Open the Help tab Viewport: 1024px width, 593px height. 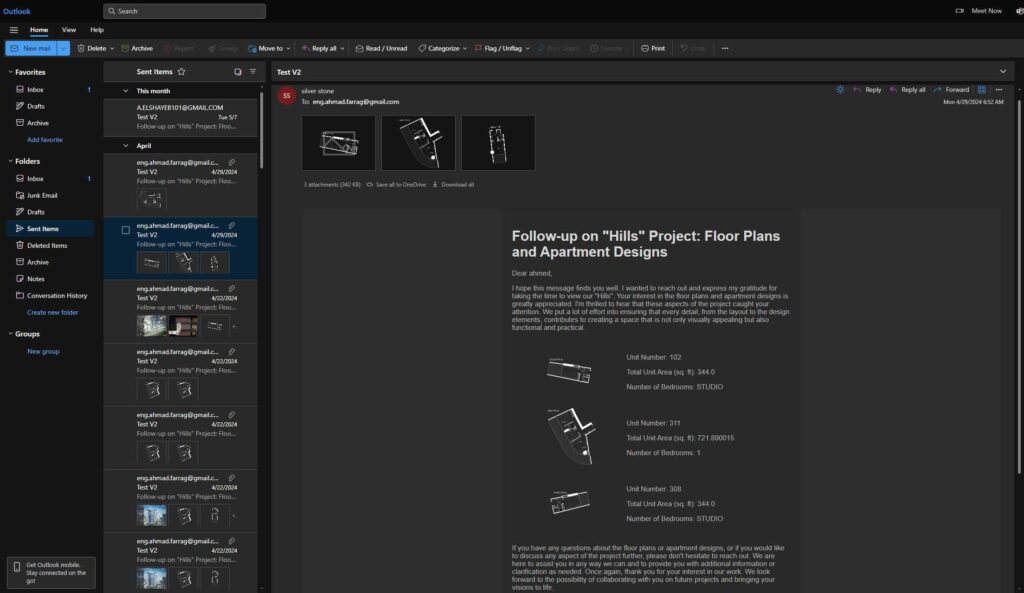97,30
